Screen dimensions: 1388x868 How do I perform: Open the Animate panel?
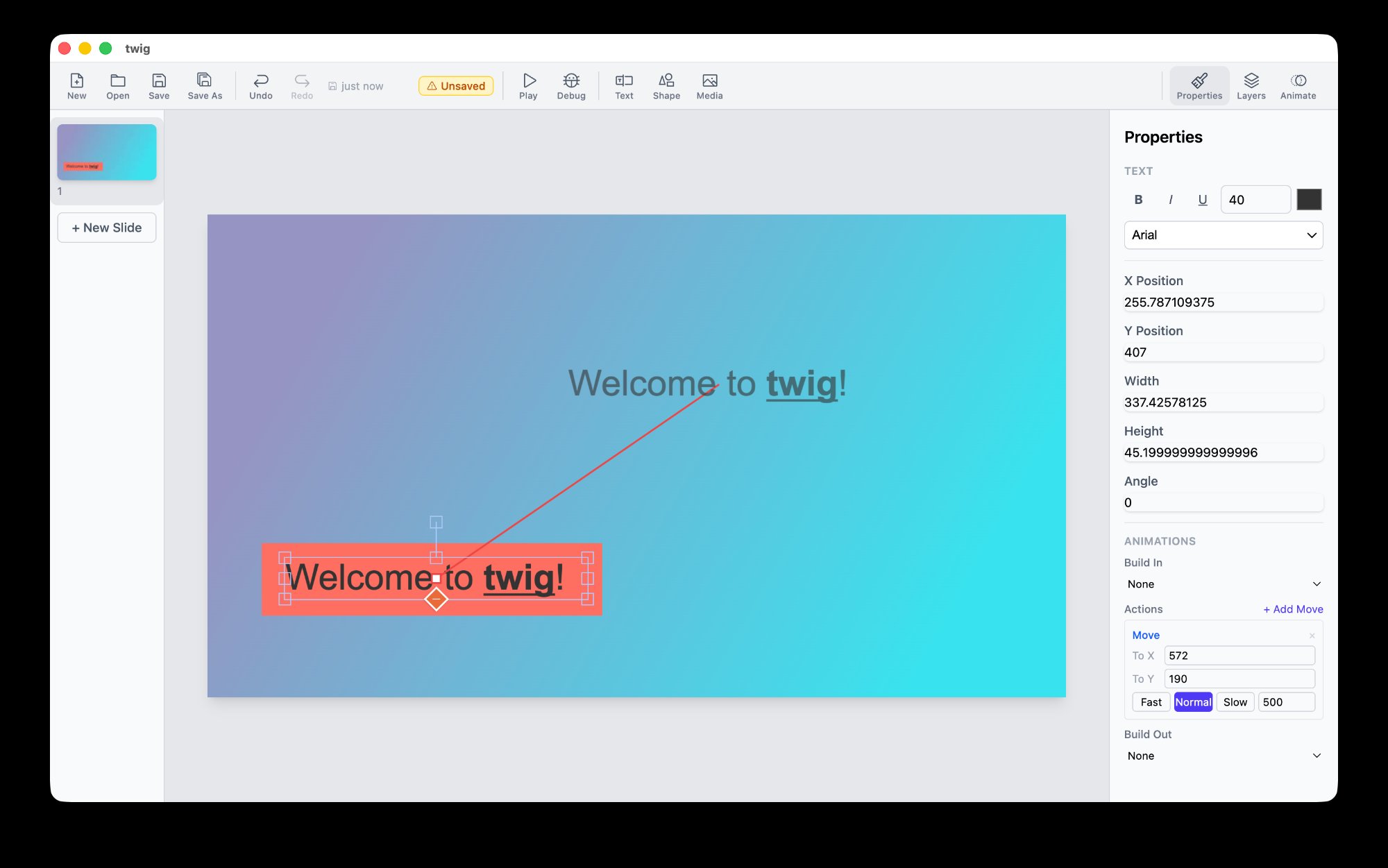pyautogui.click(x=1296, y=85)
